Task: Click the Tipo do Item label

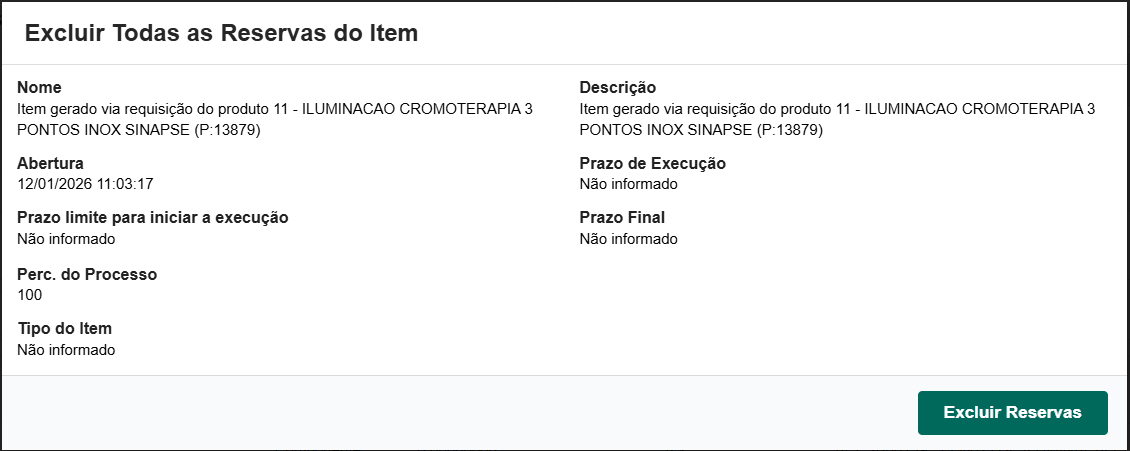Action: (64, 329)
